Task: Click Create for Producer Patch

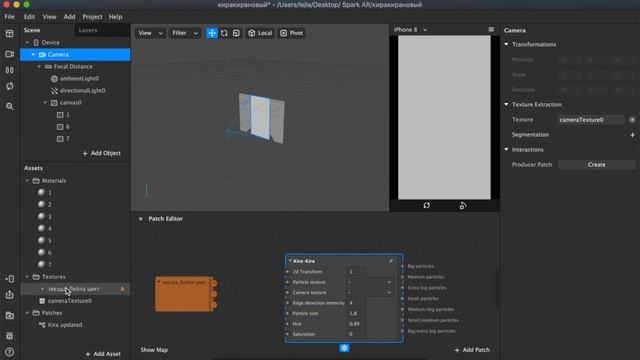Action: coord(597,164)
